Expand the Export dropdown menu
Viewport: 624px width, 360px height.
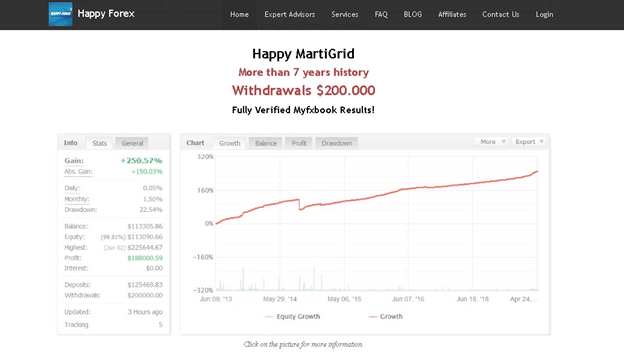coord(529,142)
